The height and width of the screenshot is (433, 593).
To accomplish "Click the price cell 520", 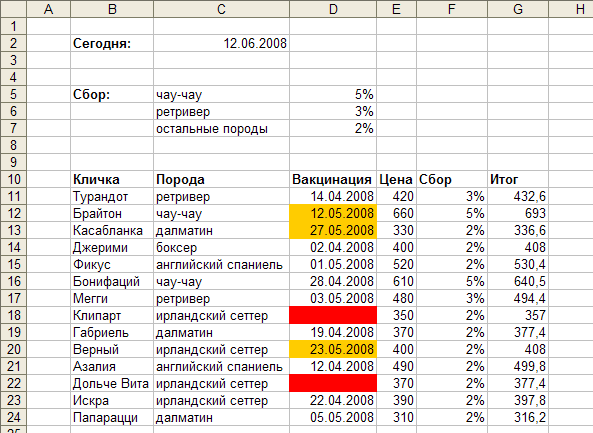I will point(396,265).
